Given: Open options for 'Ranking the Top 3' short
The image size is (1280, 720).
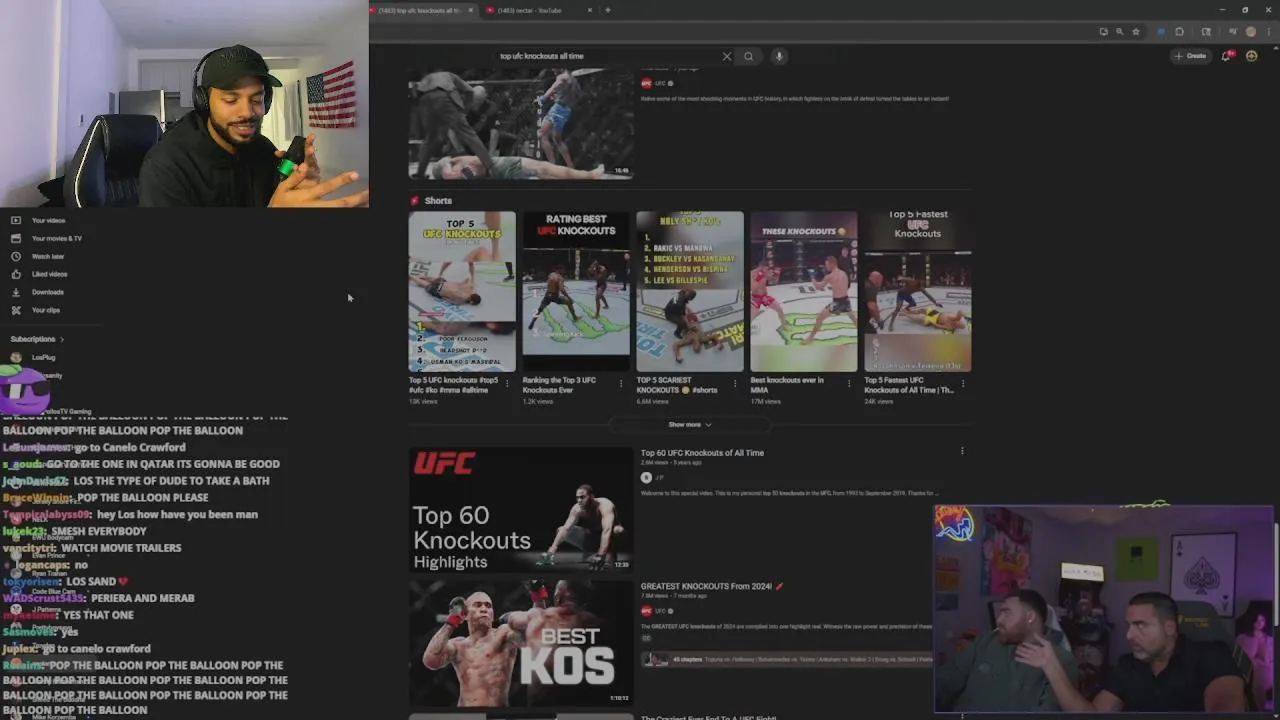Looking at the screenshot, I should coord(621,383).
